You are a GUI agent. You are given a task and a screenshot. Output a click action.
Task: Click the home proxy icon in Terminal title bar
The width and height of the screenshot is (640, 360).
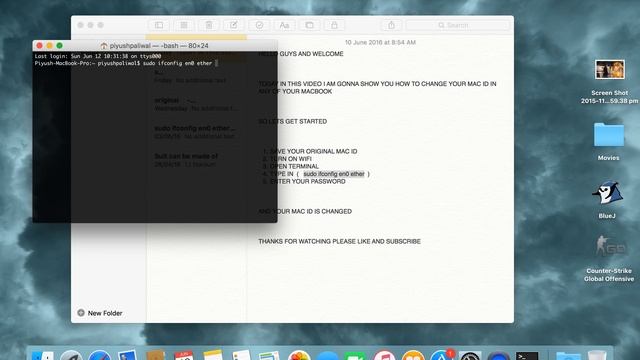(x=104, y=46)
